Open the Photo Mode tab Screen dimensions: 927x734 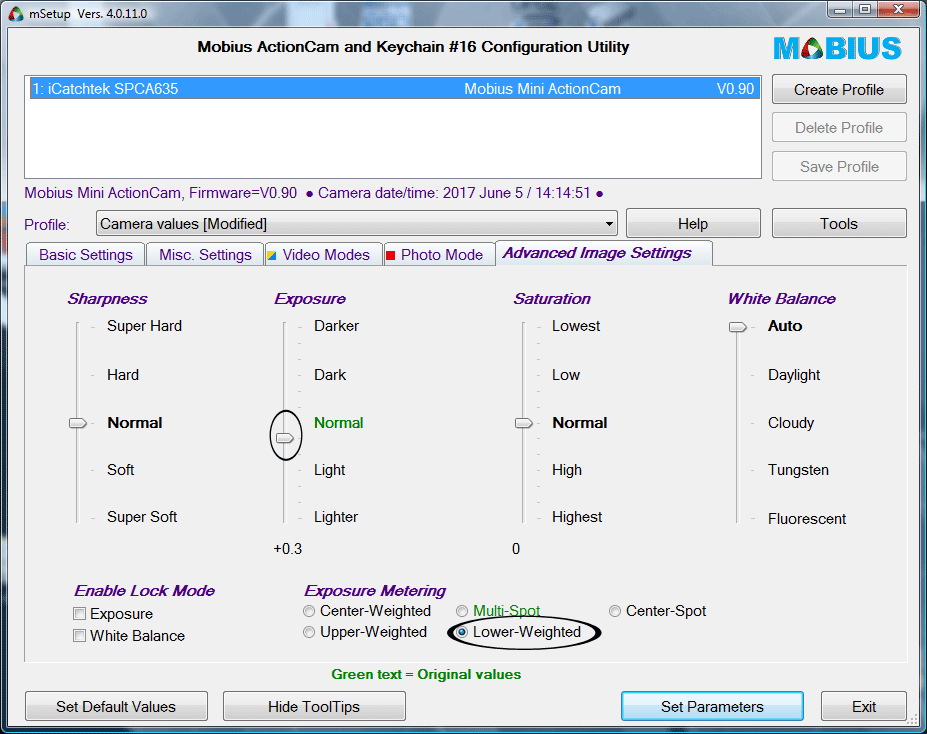click(x=440, y=255)
